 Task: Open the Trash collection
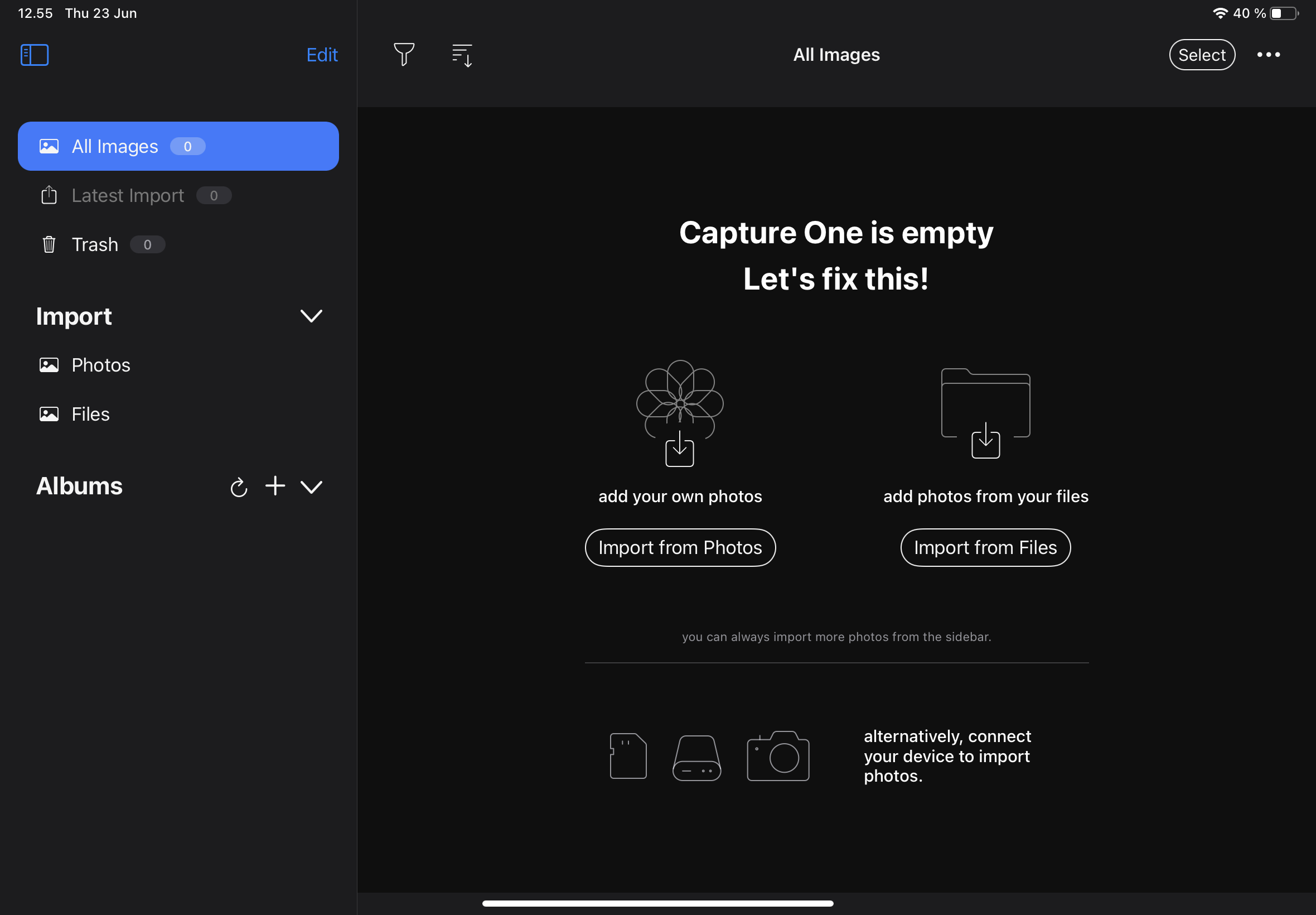(x=178, y=245)
